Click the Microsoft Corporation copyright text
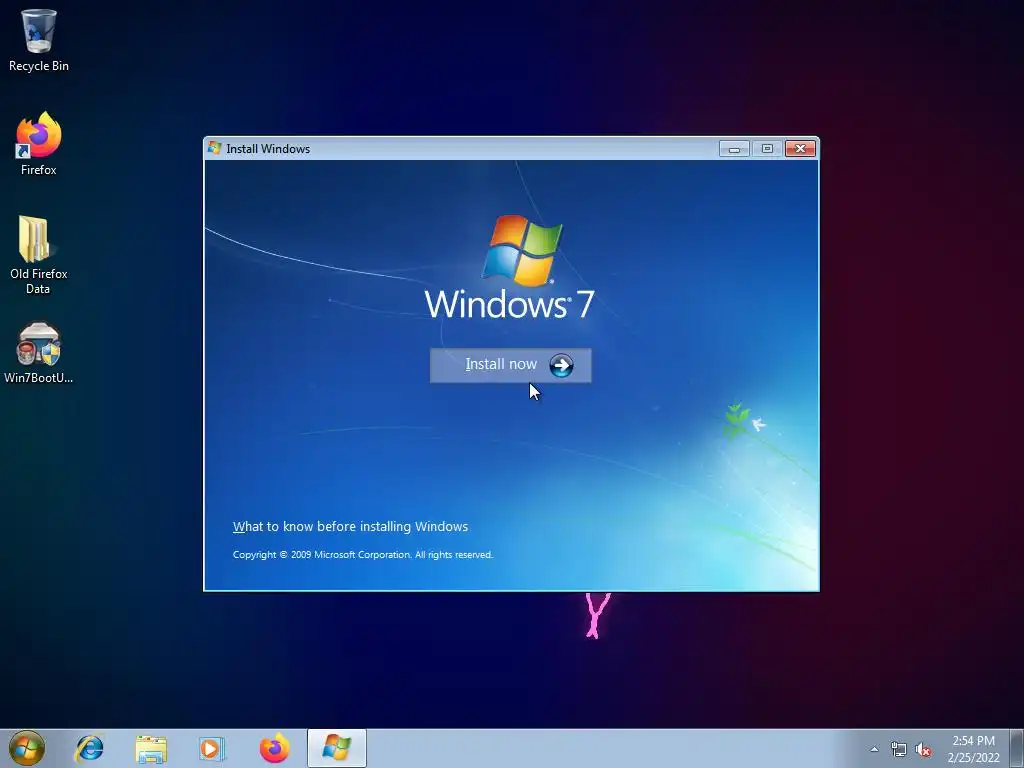This screenshot has width=1024, height=768. tap(362, 554)
